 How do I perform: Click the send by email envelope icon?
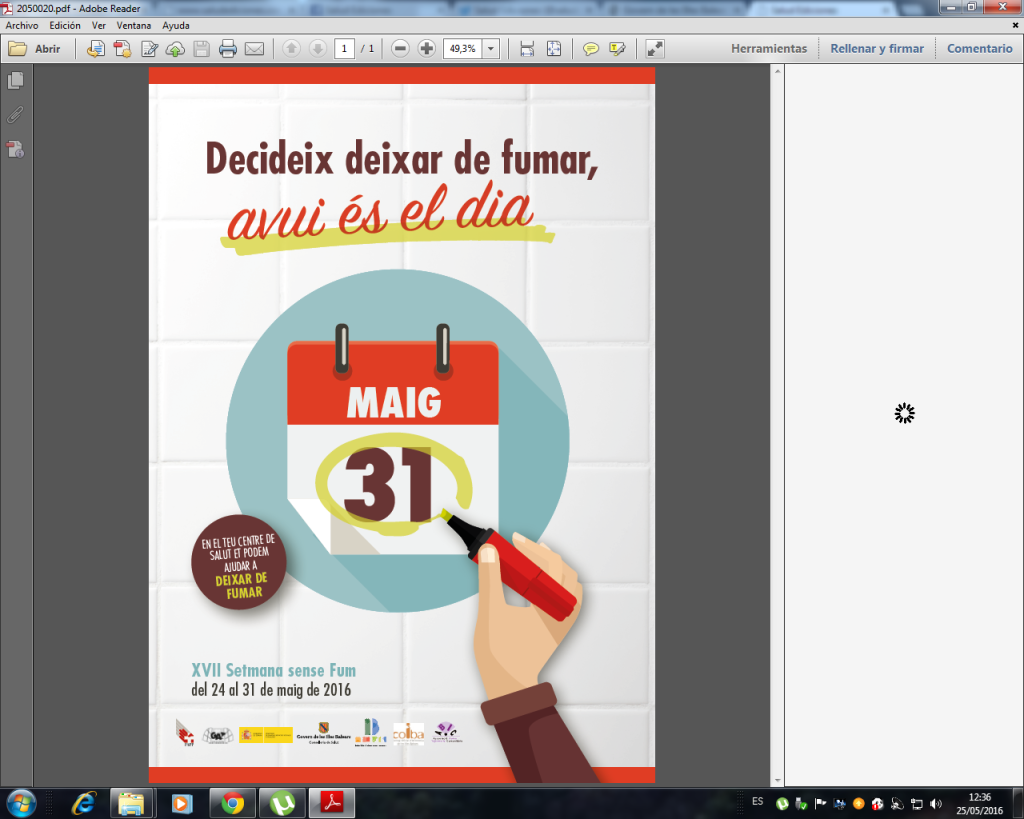point(254,49)
